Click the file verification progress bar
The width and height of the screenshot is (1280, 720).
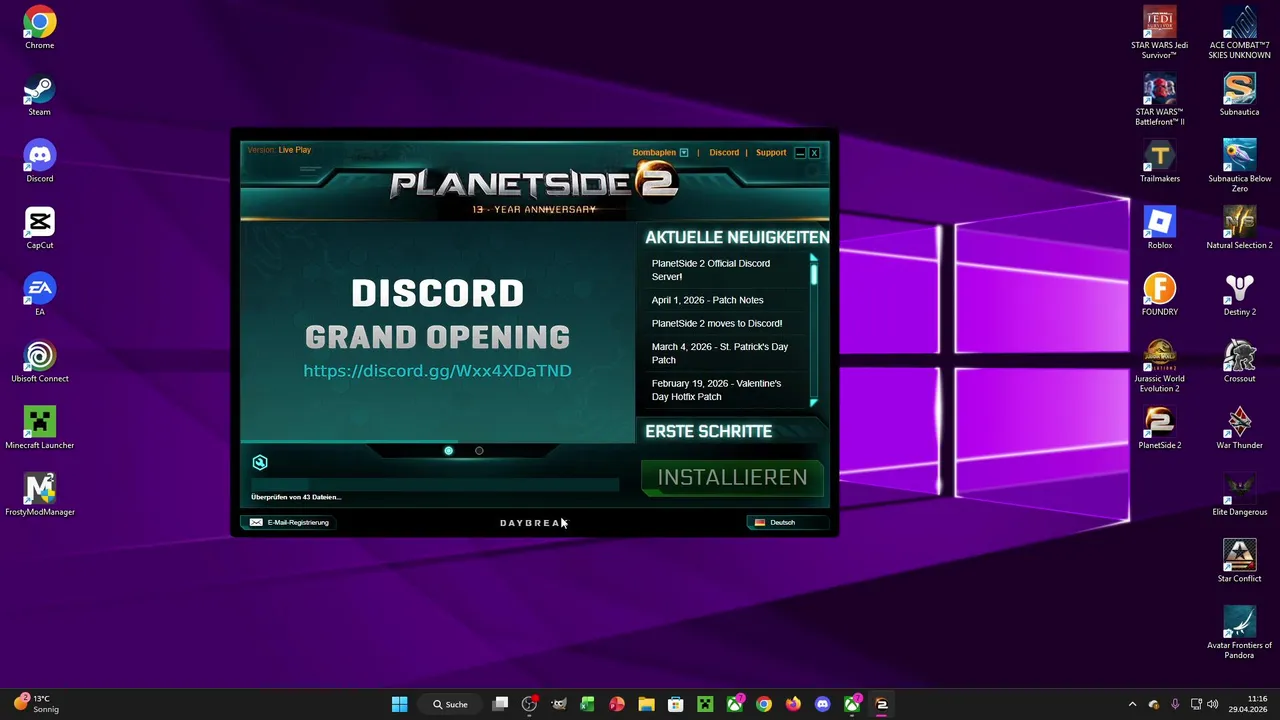(x=435, y=484)
